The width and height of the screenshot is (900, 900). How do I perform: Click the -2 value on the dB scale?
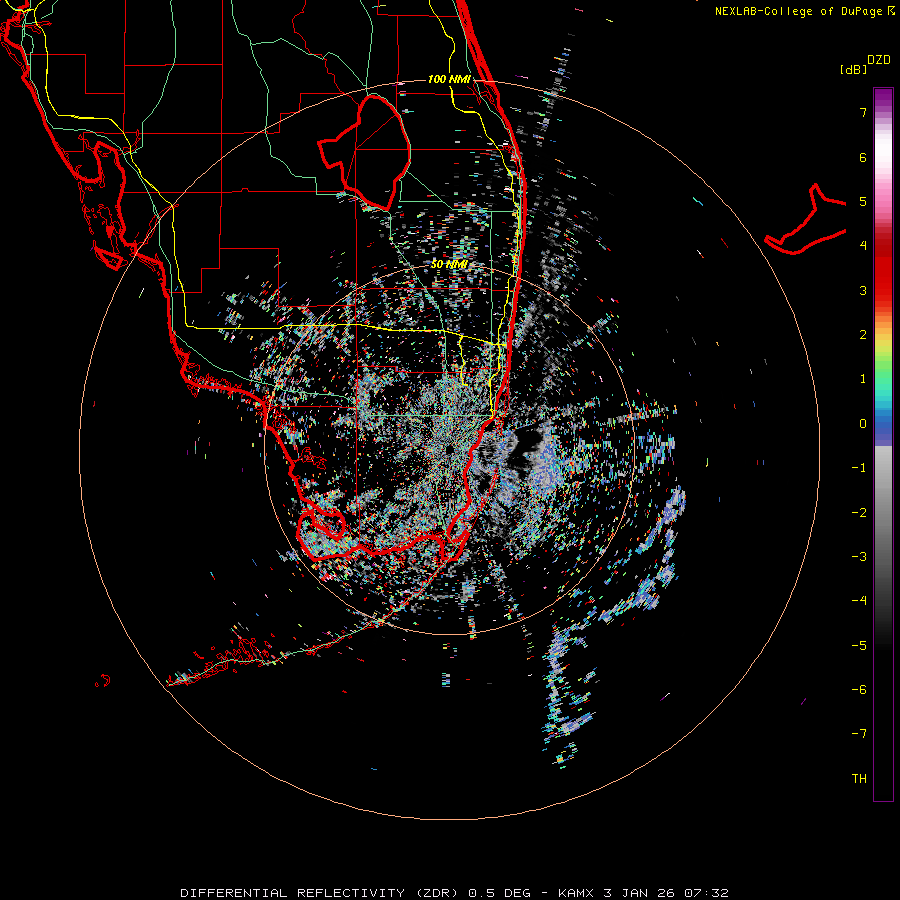[x=859, y=513]
